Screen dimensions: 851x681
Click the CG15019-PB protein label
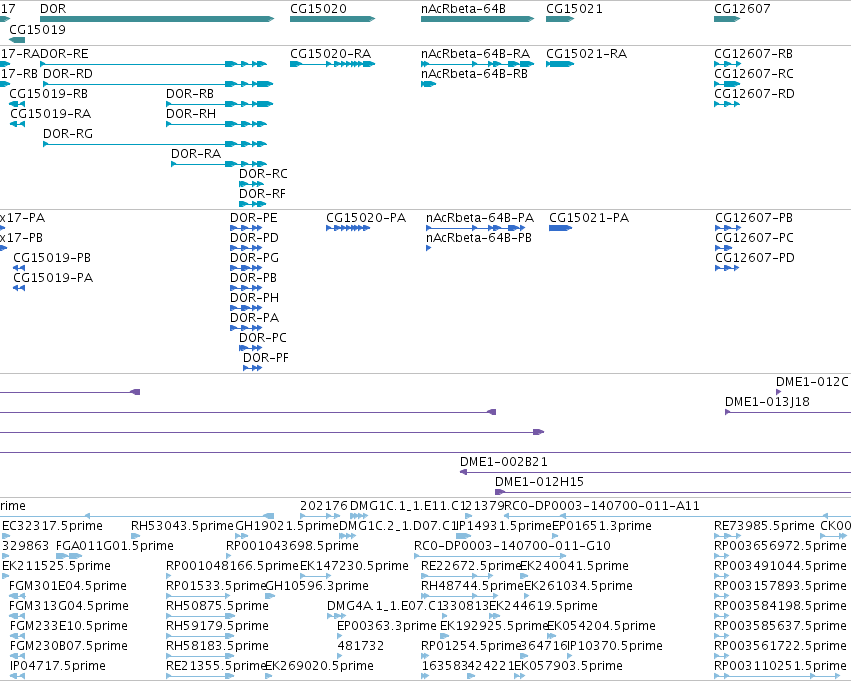click(52, 258)
